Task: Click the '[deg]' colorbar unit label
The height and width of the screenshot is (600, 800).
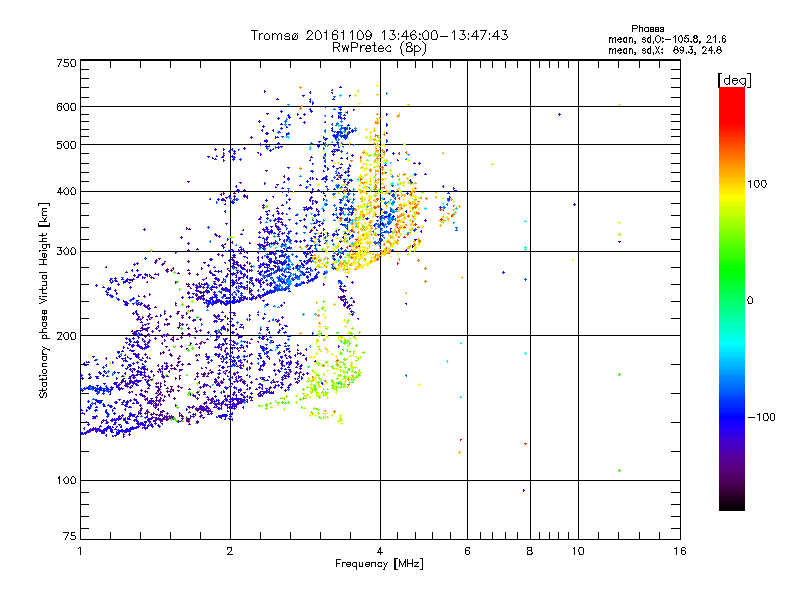Action: point(734,80)
